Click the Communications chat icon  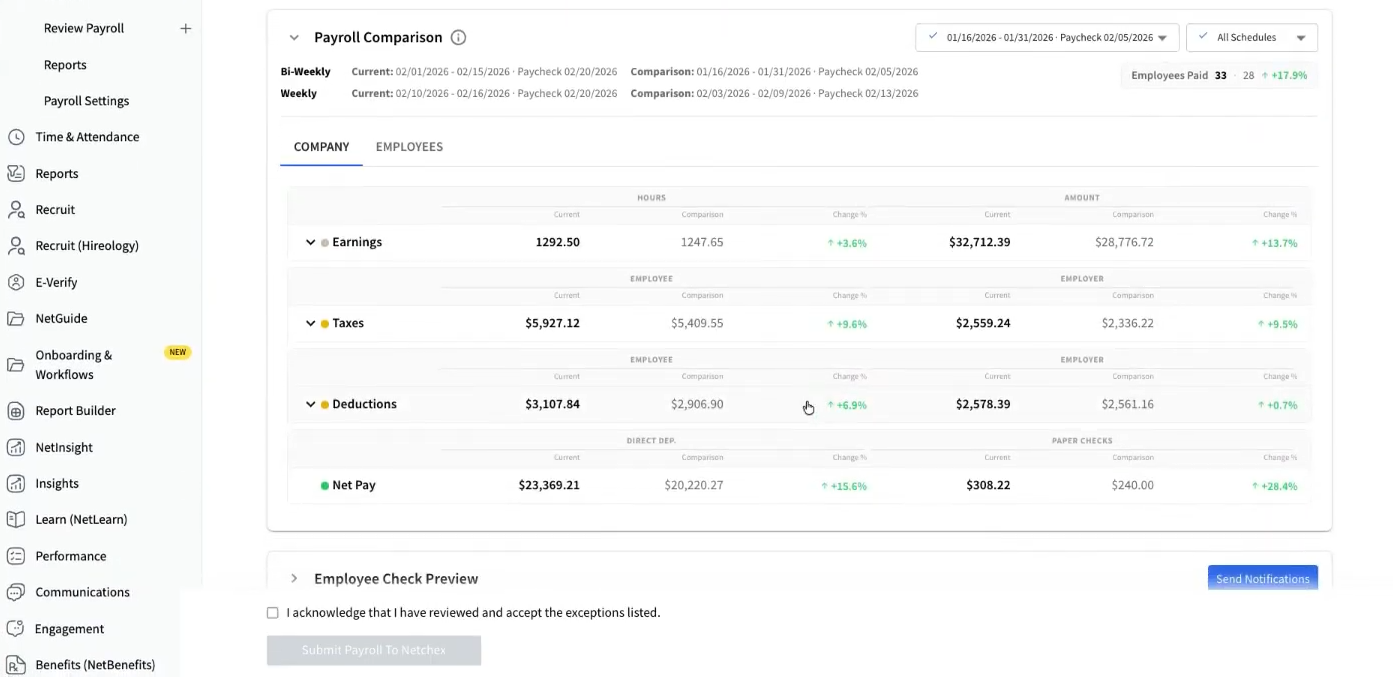16,592
